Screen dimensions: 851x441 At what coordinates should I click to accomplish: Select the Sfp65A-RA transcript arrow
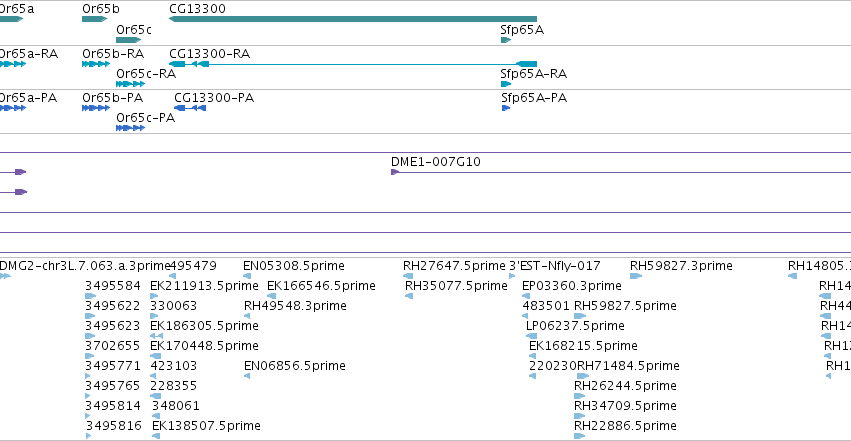tap(506, 84)
